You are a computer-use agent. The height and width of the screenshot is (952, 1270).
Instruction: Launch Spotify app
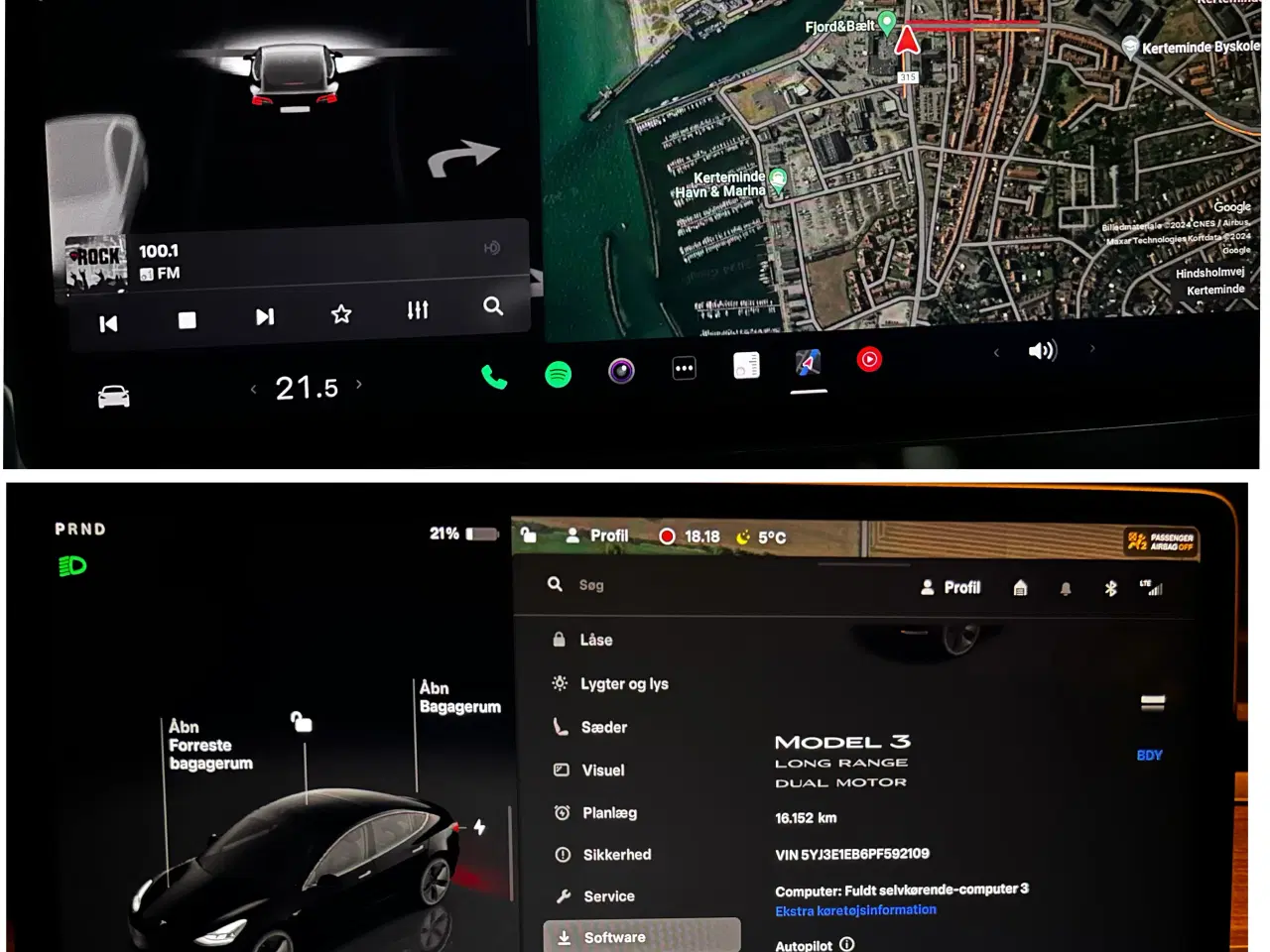click(559, 375)
